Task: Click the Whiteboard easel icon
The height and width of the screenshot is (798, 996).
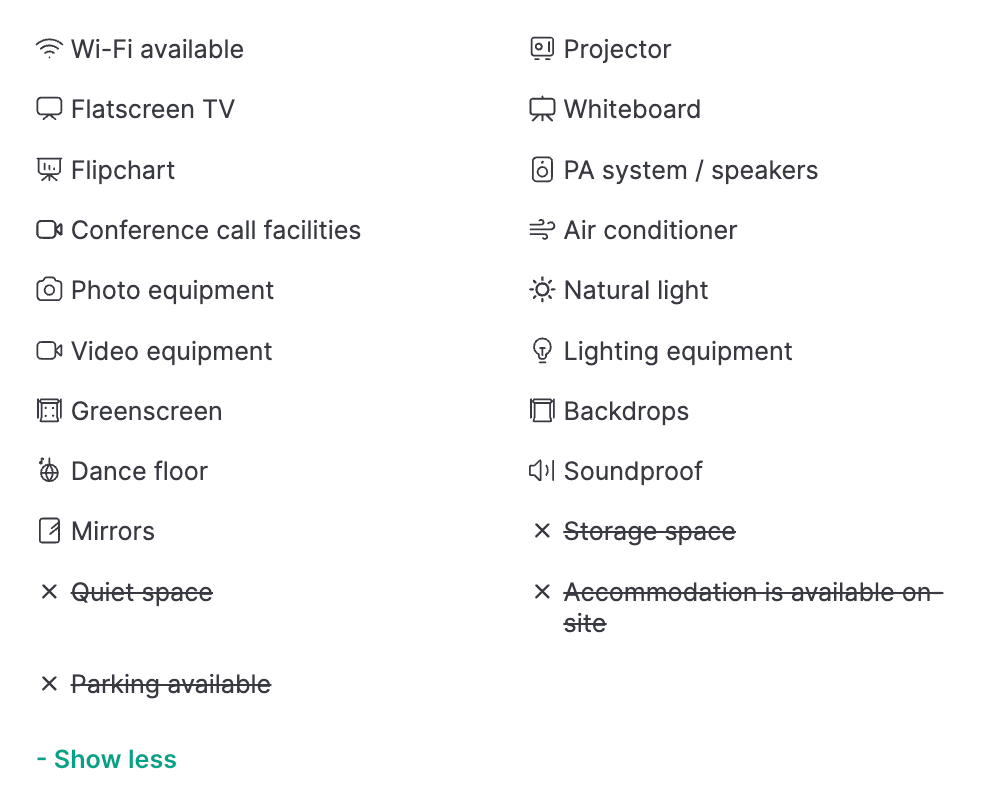Action: pos(542,109)
